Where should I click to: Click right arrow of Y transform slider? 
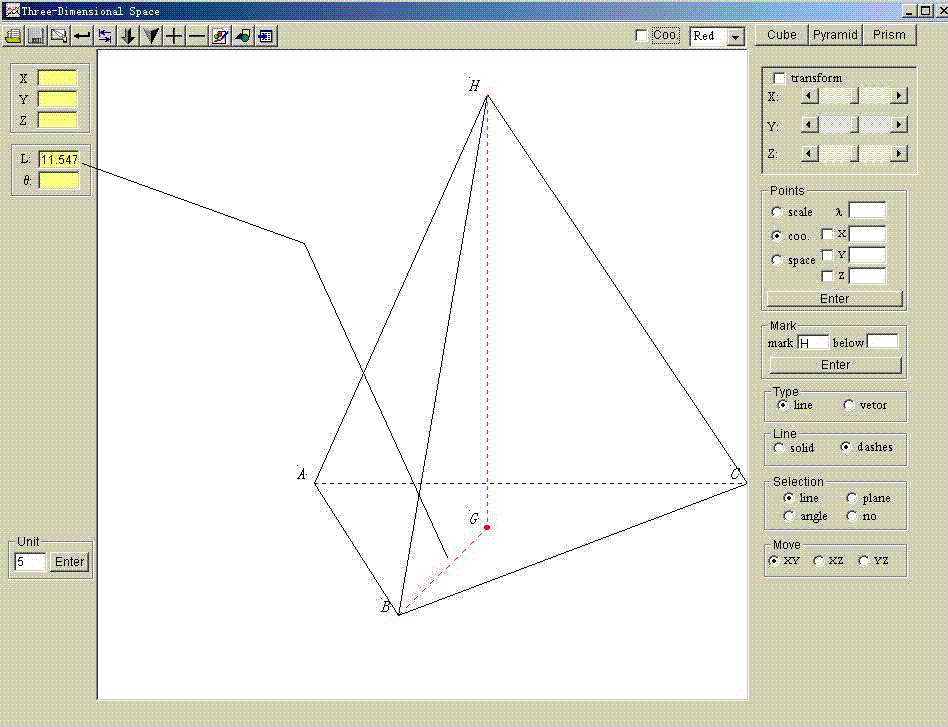(899, 125)
